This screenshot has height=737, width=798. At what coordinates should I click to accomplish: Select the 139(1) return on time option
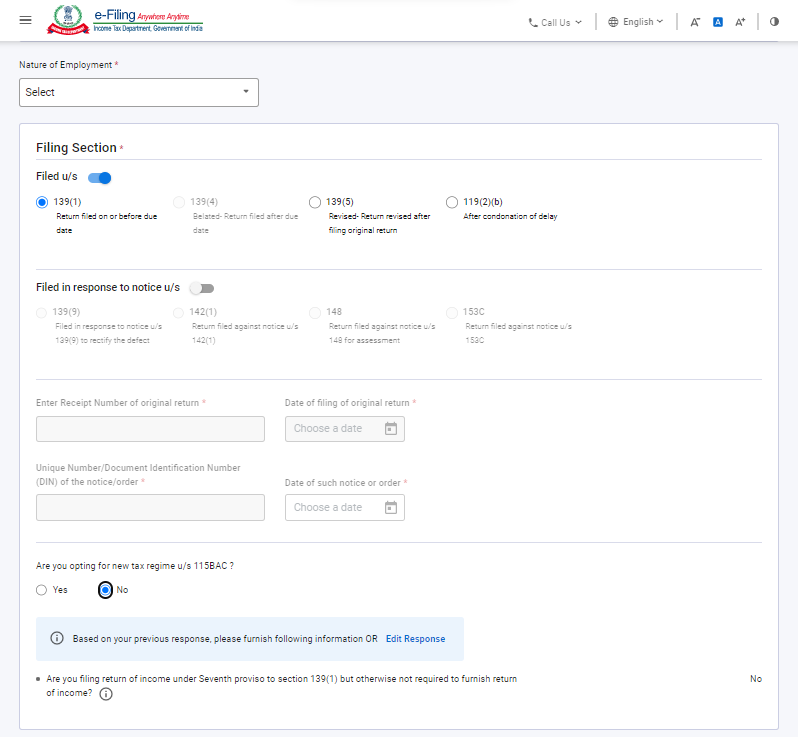coord(42,202)
